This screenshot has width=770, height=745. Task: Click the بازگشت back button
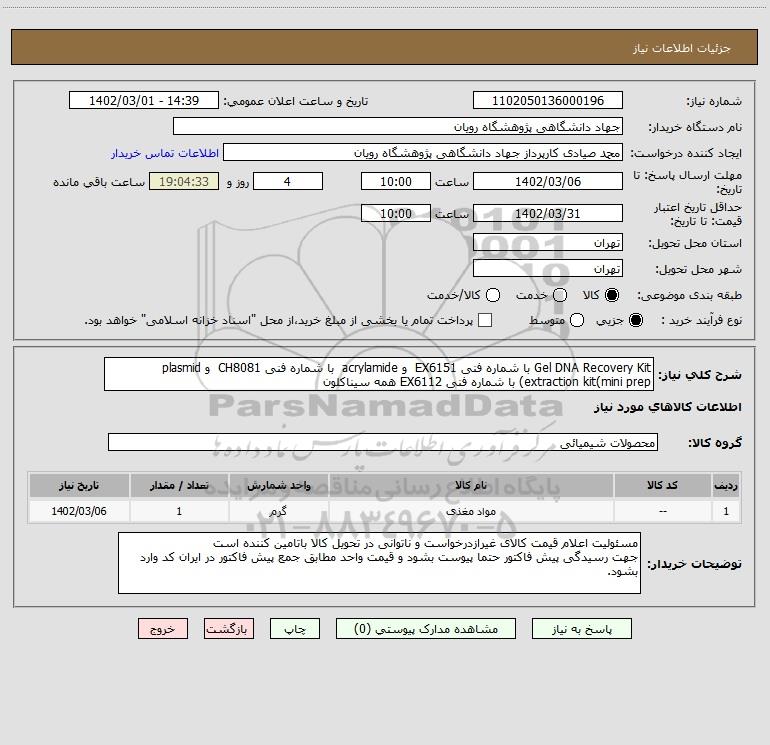[x=229, y=629]
